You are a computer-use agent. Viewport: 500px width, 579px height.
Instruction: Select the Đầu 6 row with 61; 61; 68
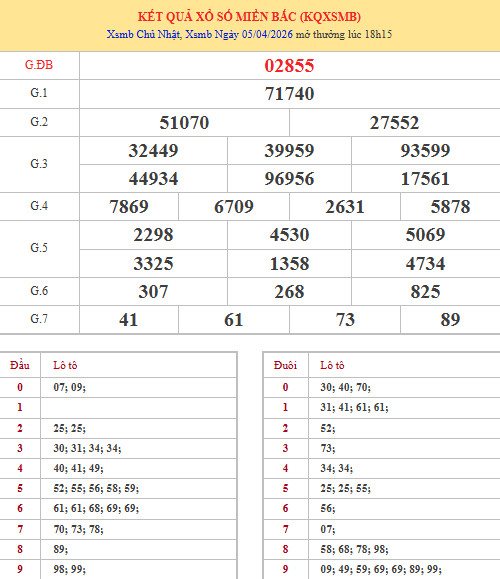[x=118, y=508]
